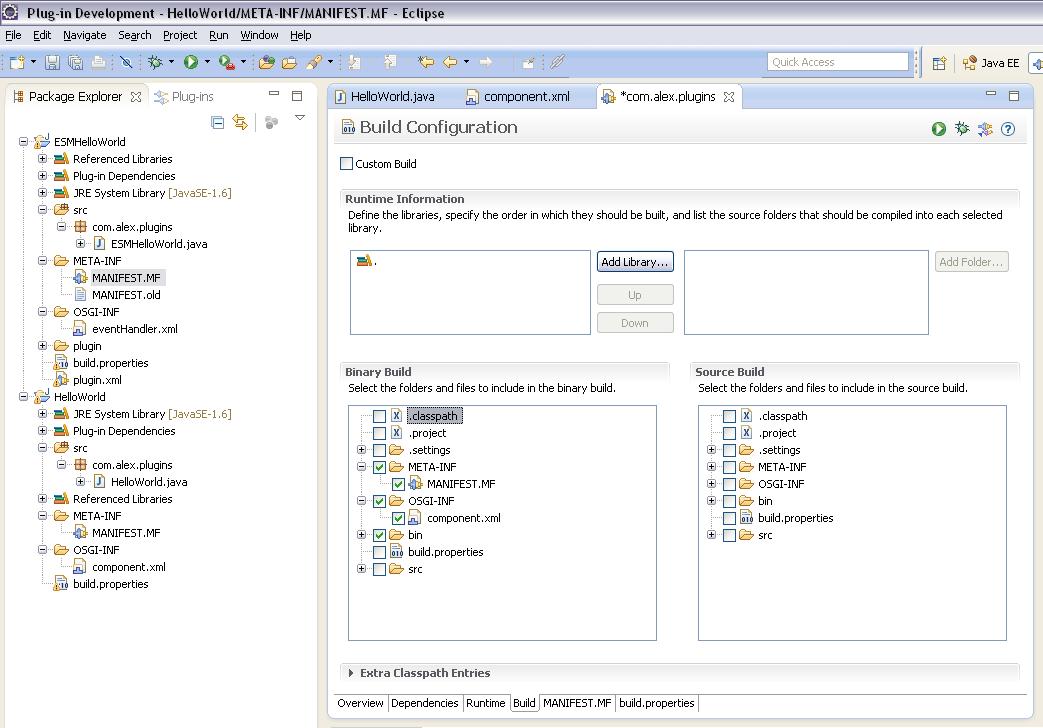Select the '.' library in Runtime Information list

click(367, 261)
